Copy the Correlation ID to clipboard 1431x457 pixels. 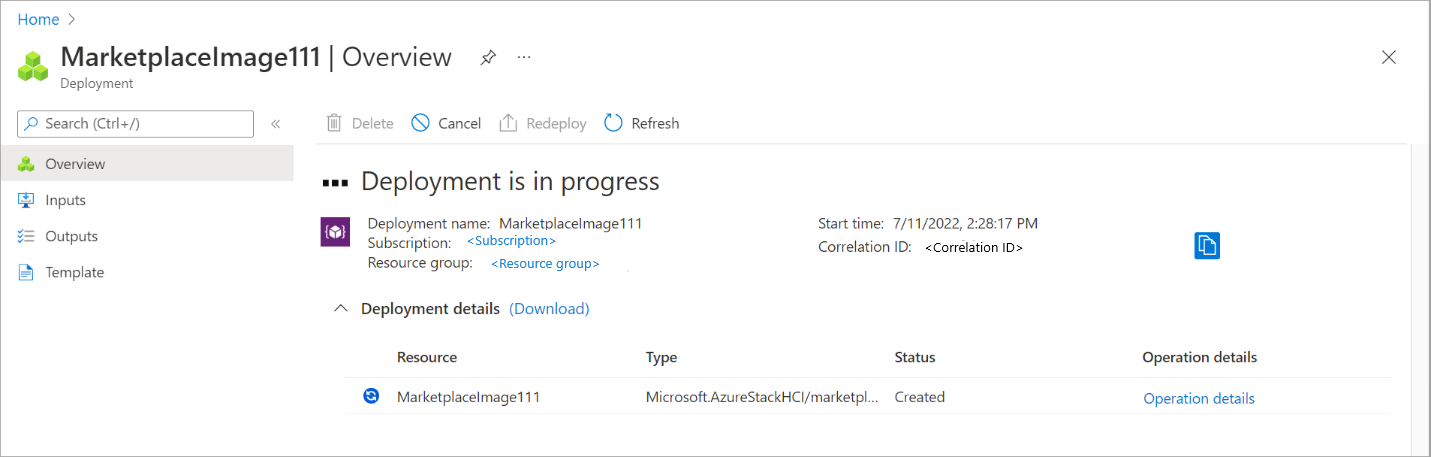point(1207,246)
